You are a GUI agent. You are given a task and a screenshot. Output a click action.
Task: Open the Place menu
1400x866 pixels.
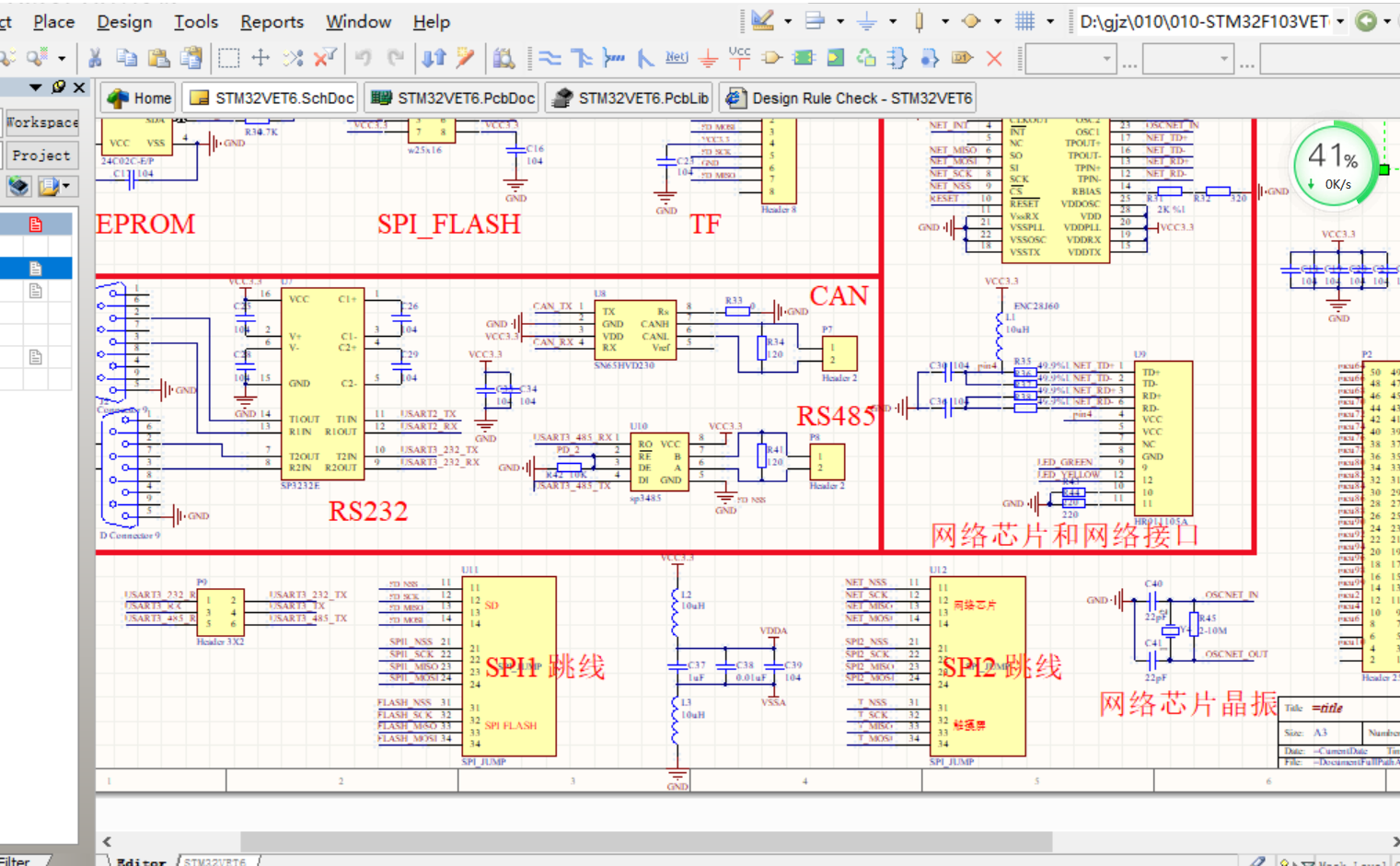tap(54, 21)
